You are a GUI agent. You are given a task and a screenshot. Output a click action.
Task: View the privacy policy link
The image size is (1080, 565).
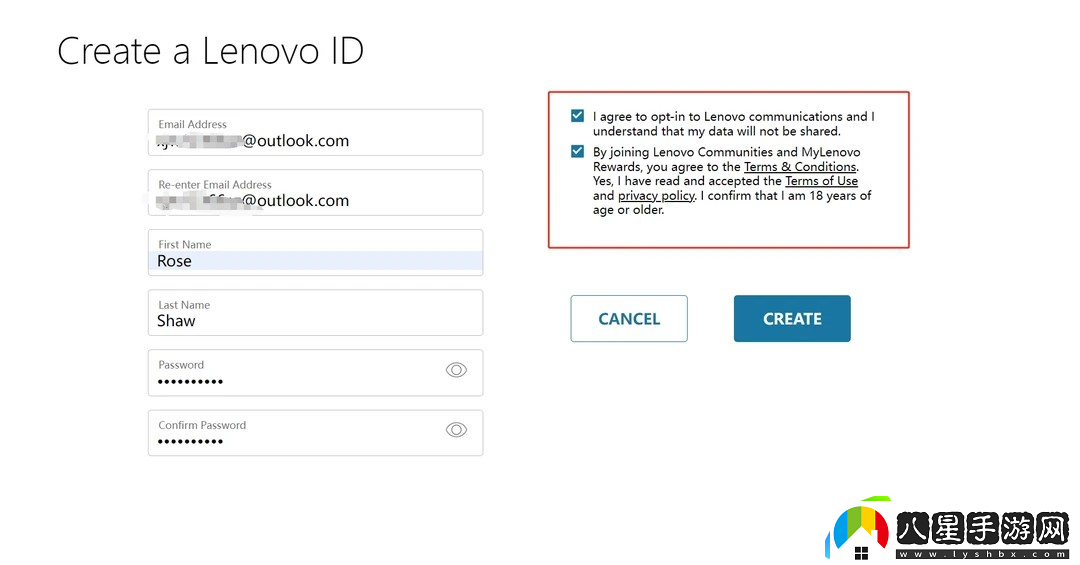click(656, 196)
